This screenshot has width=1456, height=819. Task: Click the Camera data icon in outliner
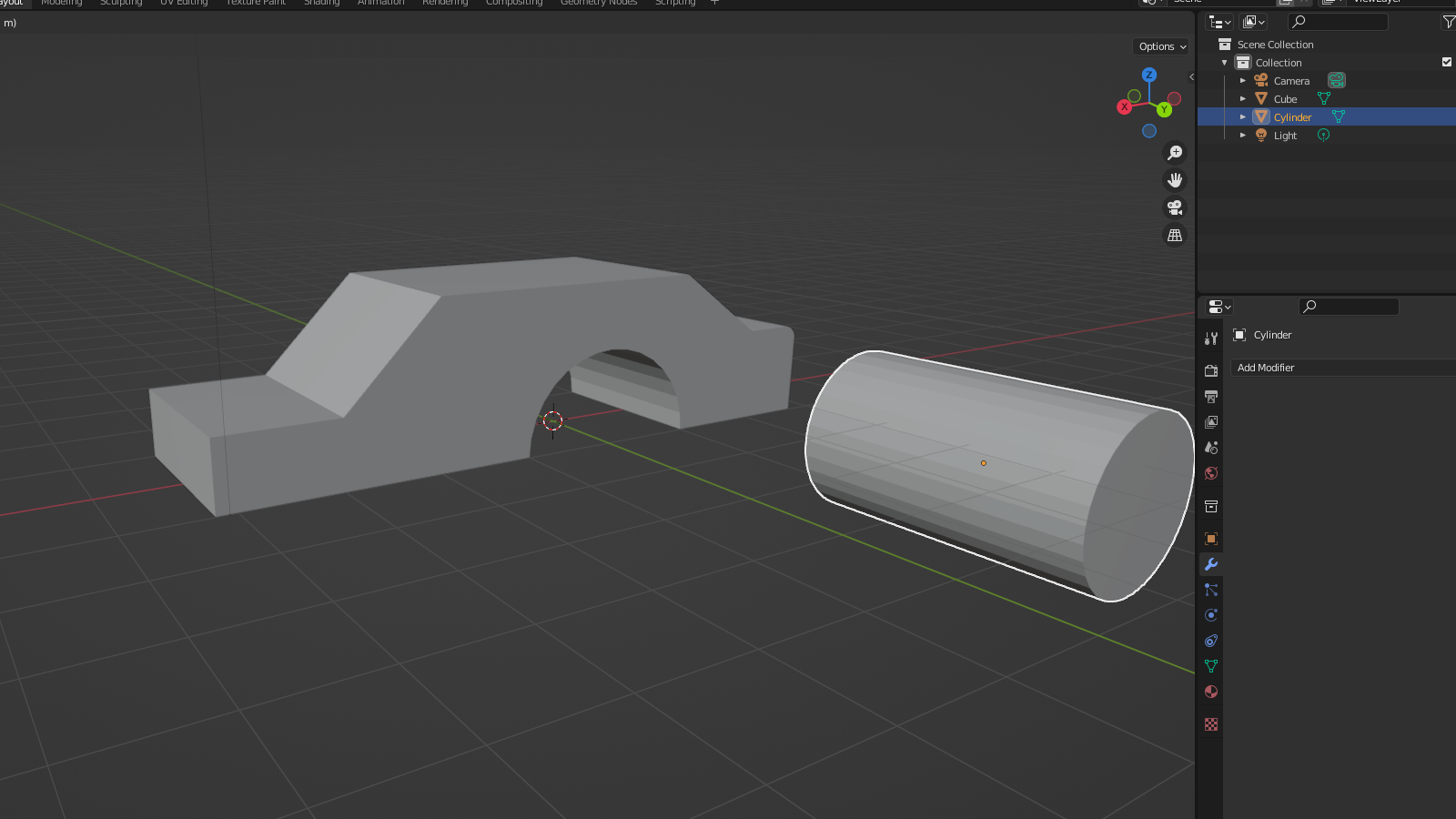click(1336, 81)
